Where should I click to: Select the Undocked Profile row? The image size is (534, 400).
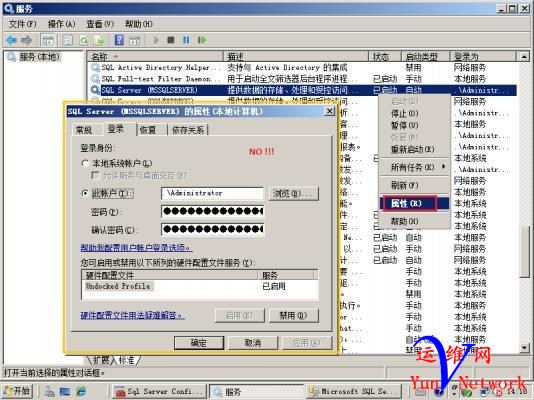point(200,286)
